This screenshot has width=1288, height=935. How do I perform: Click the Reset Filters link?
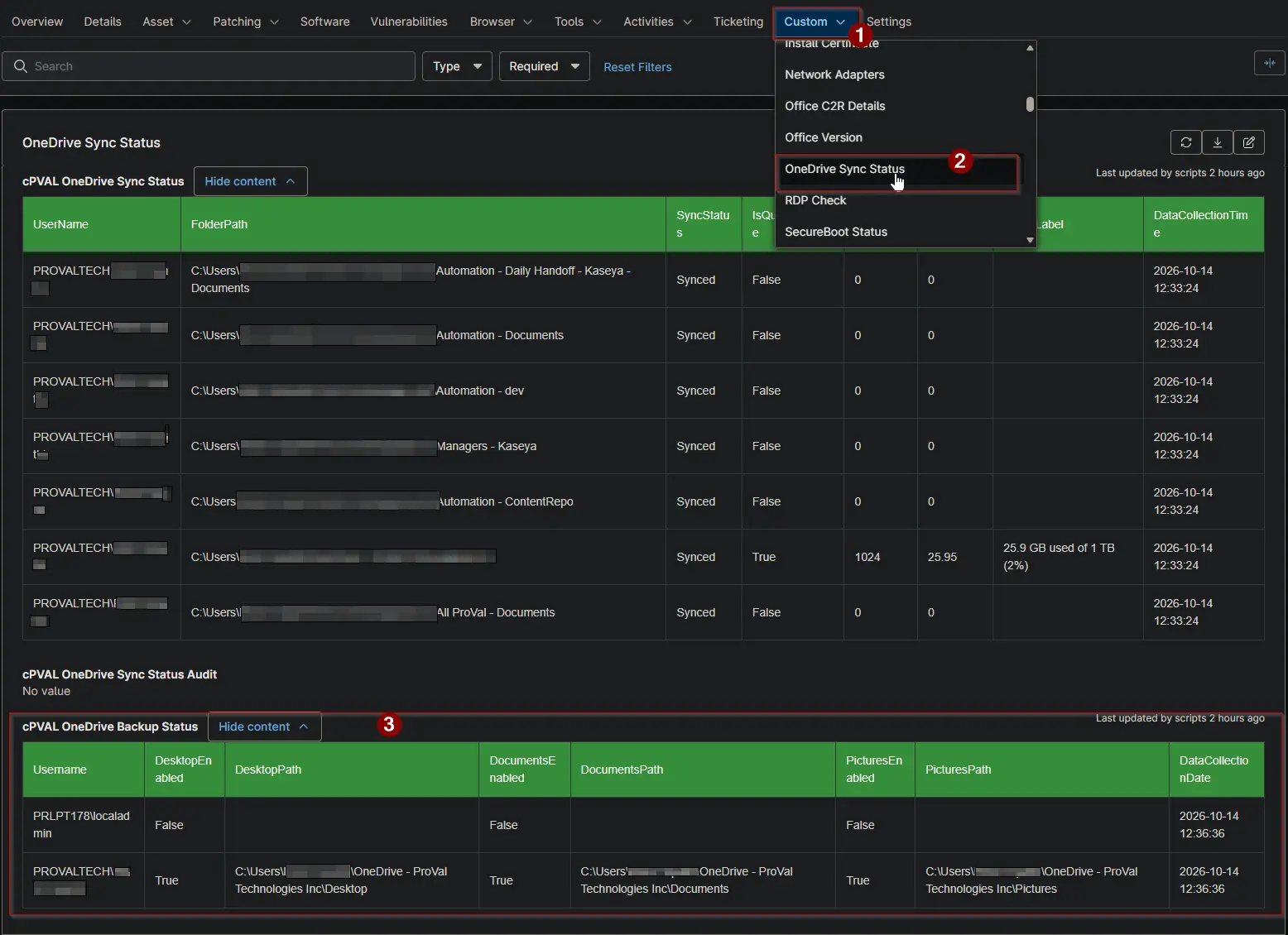point(637,67)
